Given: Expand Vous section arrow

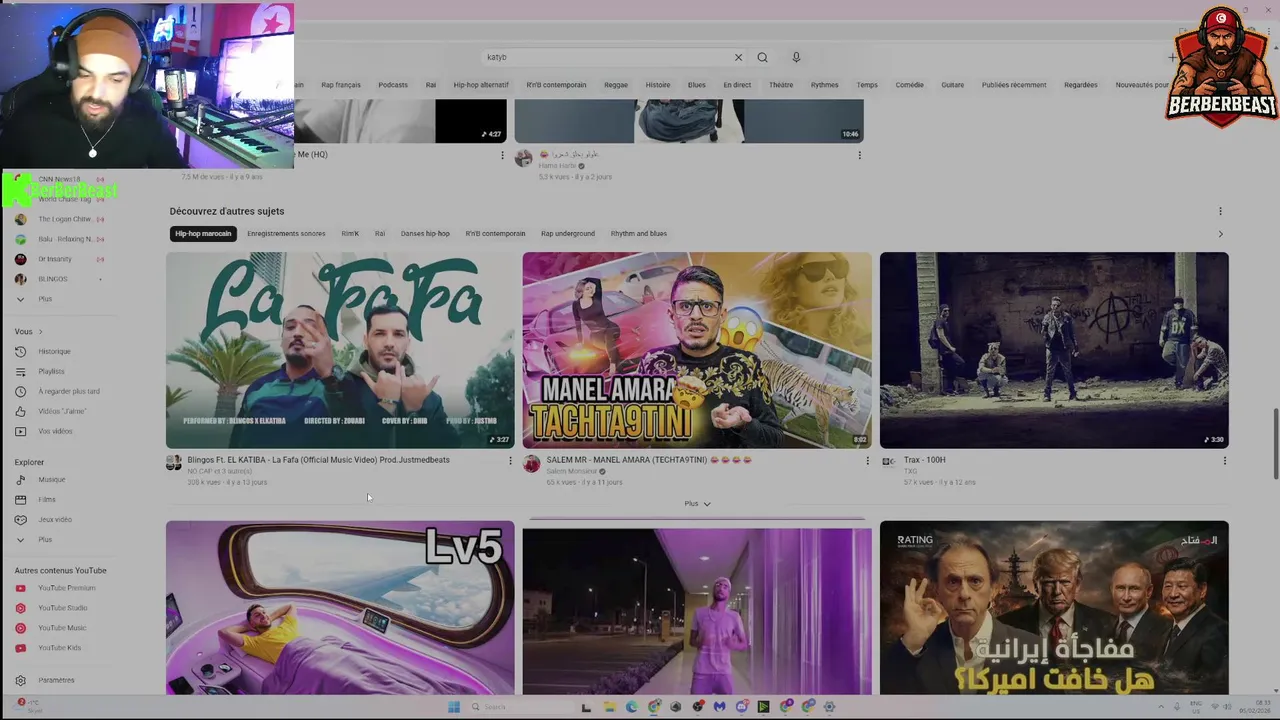Looking at the screenshot, I should coord(40,331).
